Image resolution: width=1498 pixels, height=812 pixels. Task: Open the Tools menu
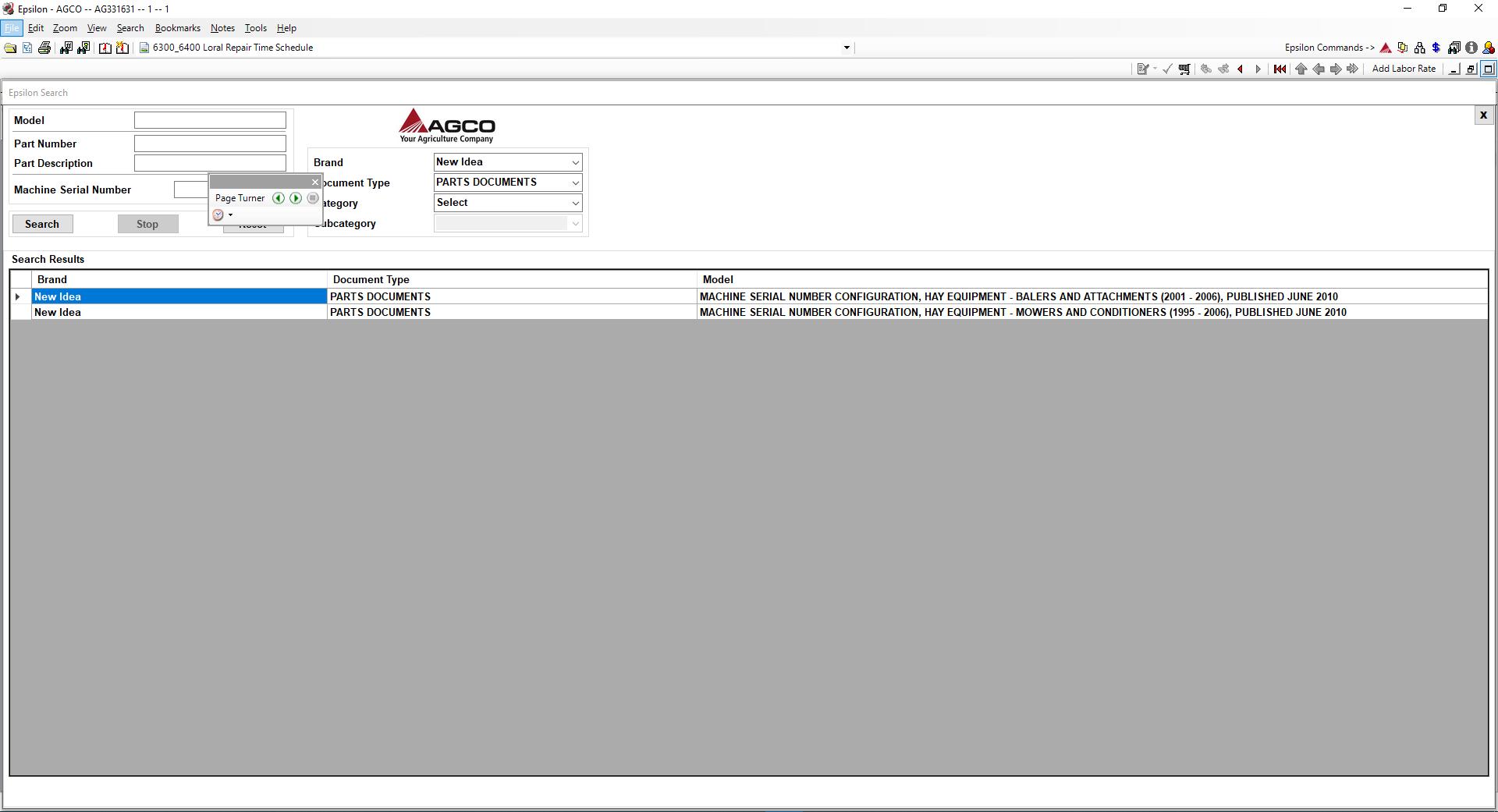[256, 28]
